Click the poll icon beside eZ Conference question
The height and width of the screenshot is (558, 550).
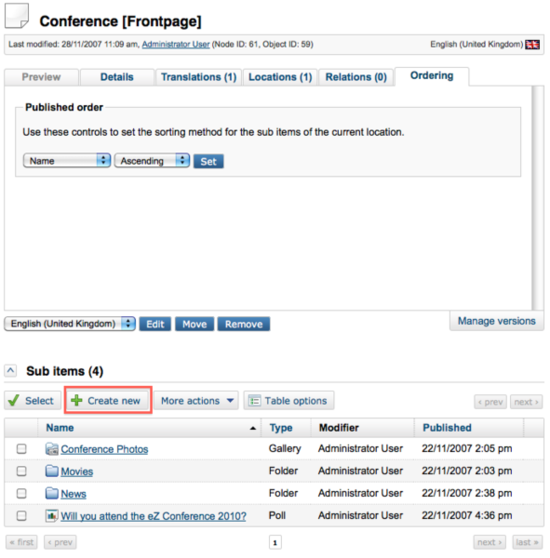coord(52,516)
